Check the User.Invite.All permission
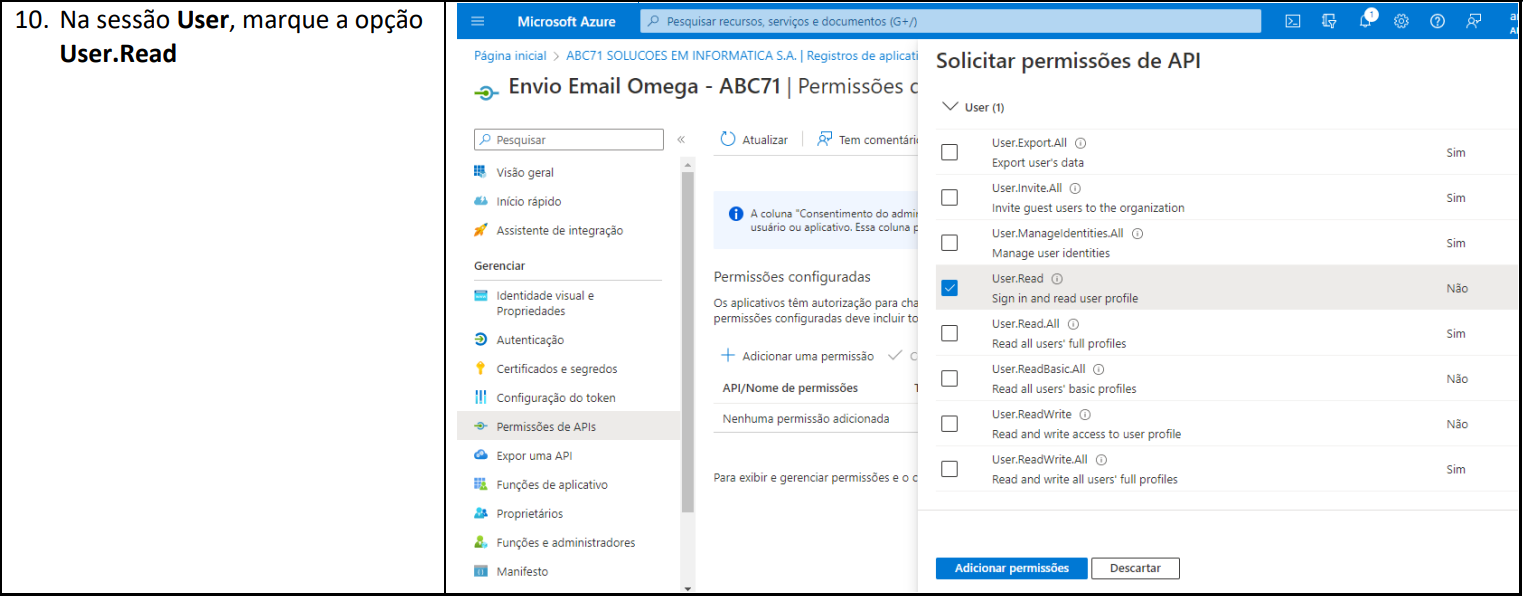The image size is (1523, 596). tap(949, 197)
